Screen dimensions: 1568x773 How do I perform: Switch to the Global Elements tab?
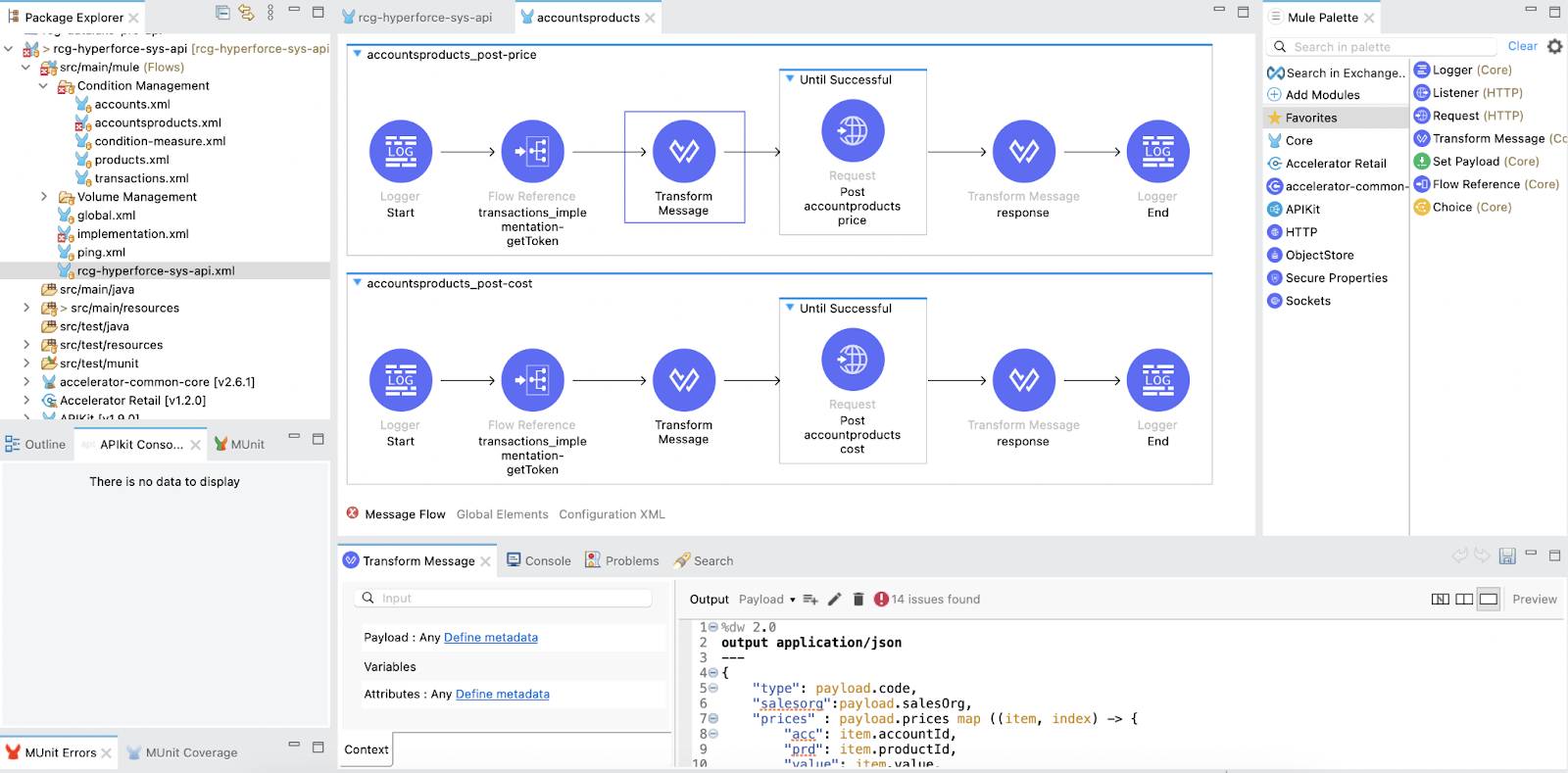(x=502, y=514)
